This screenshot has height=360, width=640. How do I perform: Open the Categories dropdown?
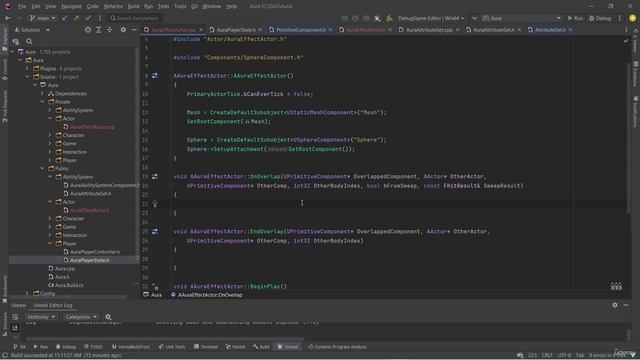tap(80, 317)
